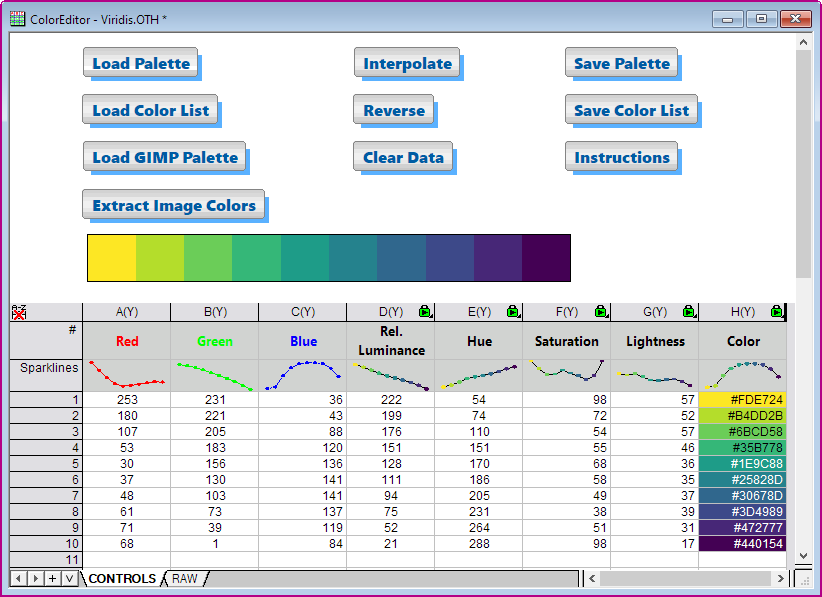Image resolution: width=822 pixels, height=597 pixels.
Task: Click the Extract Image Colors button
Action: [x=174, y=205]
